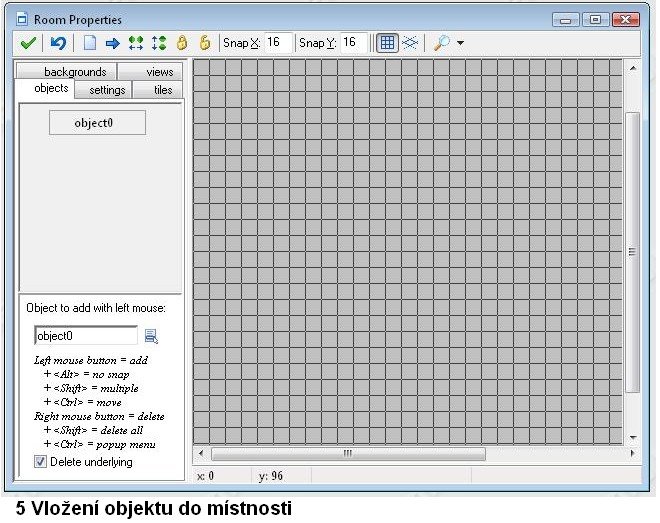Screen dimensions: 660x523
Task: Click the unlock all instances padlock icon
Action: click(204, 43)
